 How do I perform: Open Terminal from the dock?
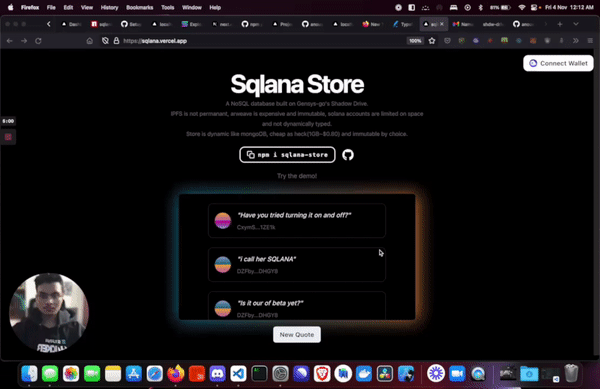[259, 374]
